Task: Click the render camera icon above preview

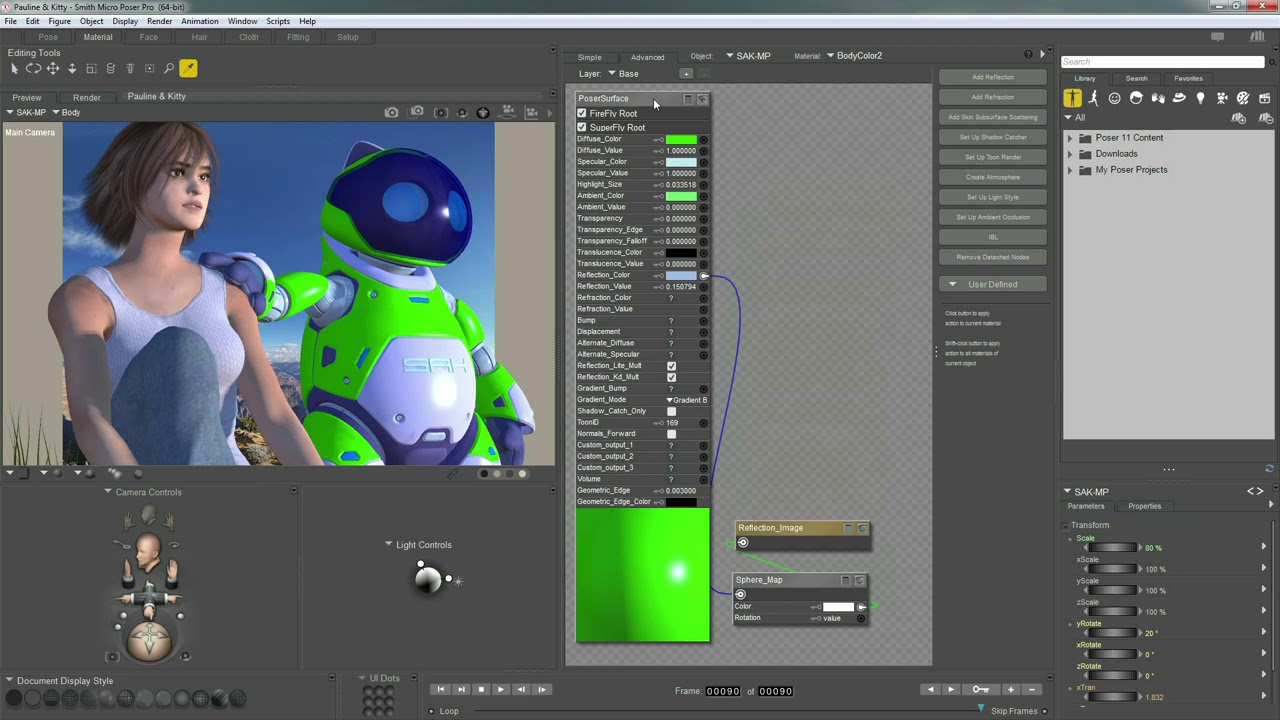Action: click(x=392, y=112)
